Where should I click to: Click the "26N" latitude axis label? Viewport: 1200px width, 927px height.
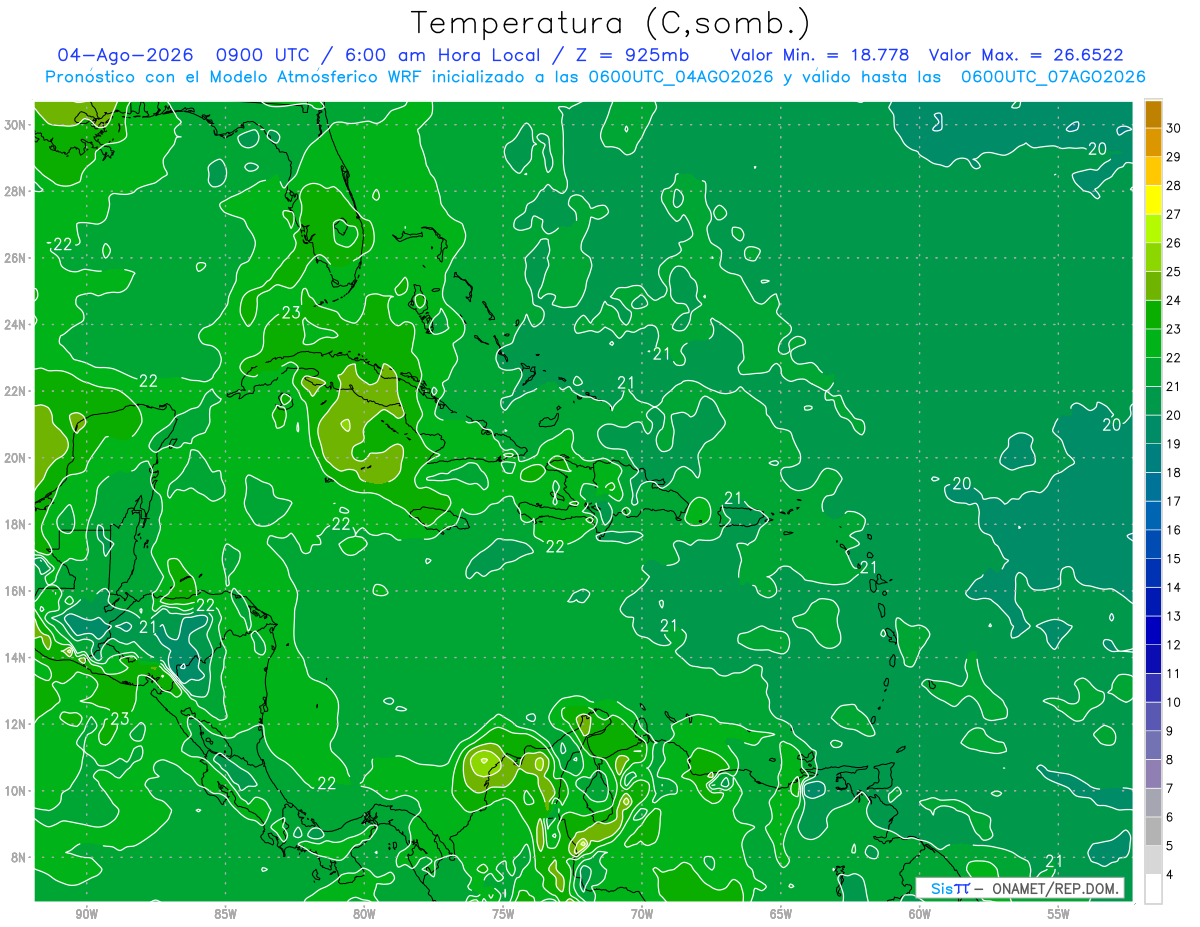tap(15, 258)
